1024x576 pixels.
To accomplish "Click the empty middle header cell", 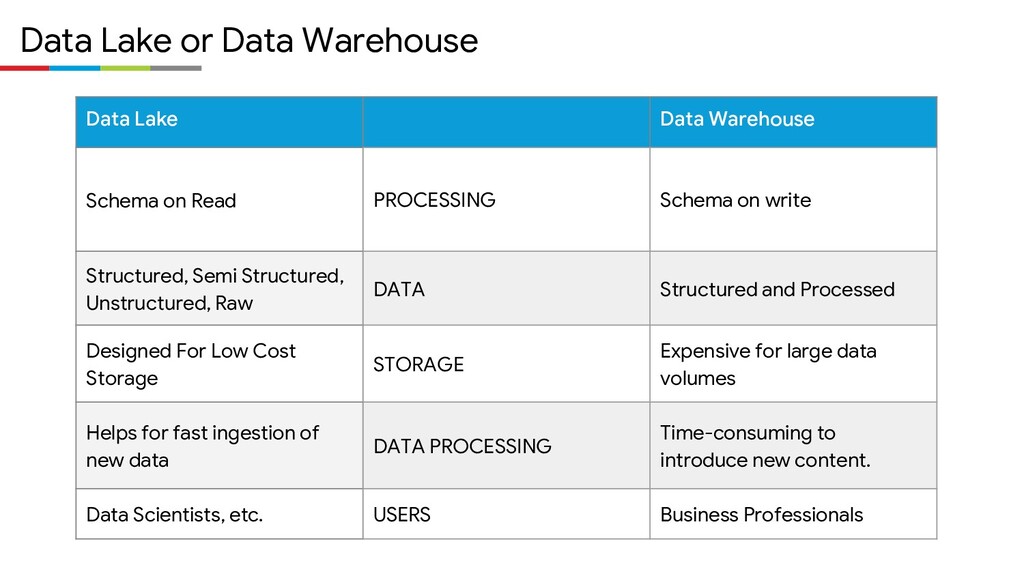I will coord(506,122).
